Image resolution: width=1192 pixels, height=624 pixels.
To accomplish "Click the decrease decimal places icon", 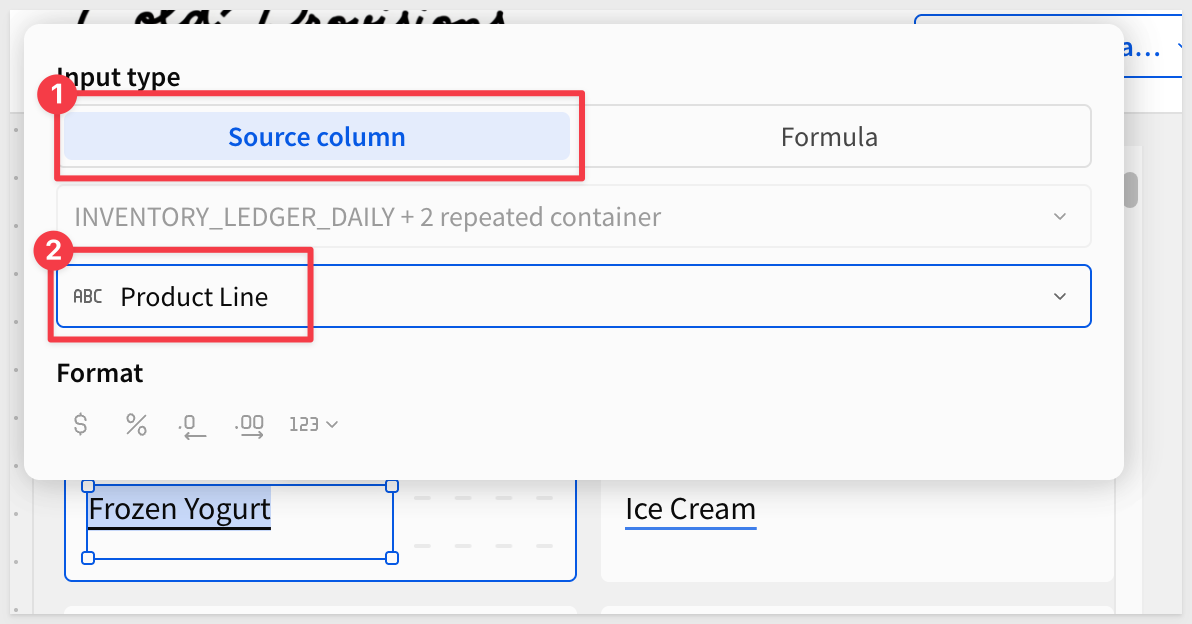I will point(192,425).
